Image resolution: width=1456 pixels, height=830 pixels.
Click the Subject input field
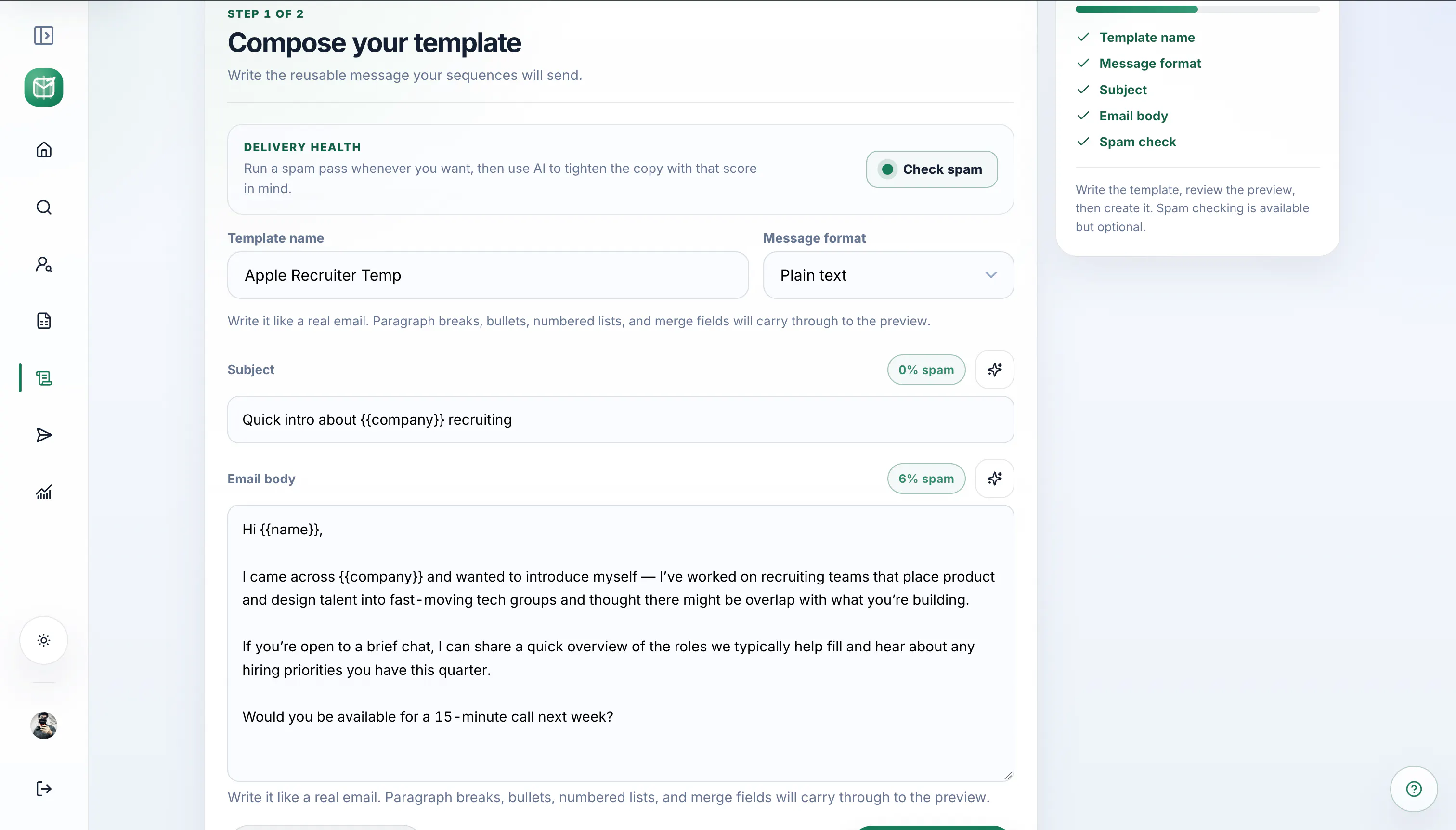pyautogui.click(x=620, y=419)
